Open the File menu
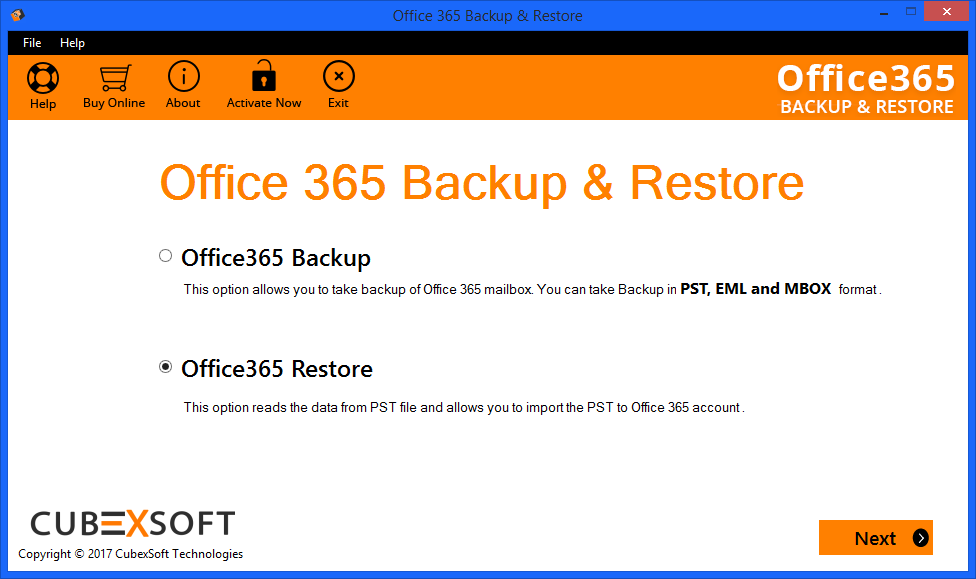976x579 pixels. tap(32, 43)
